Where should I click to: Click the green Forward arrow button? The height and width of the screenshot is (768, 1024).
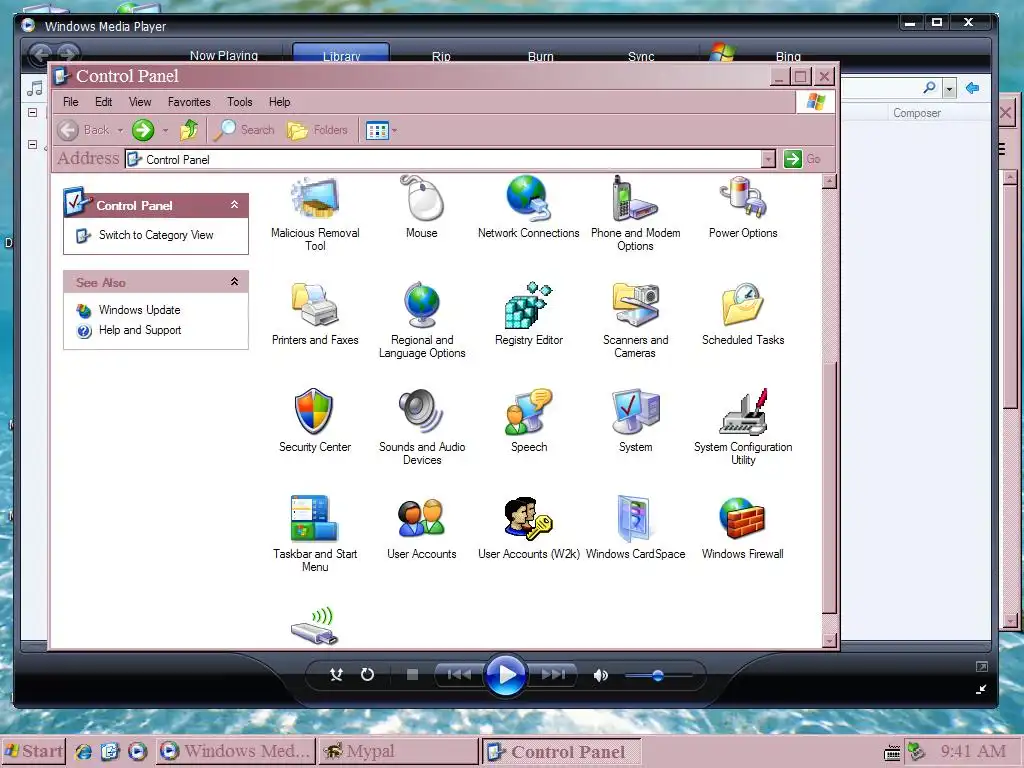point(143,130)
